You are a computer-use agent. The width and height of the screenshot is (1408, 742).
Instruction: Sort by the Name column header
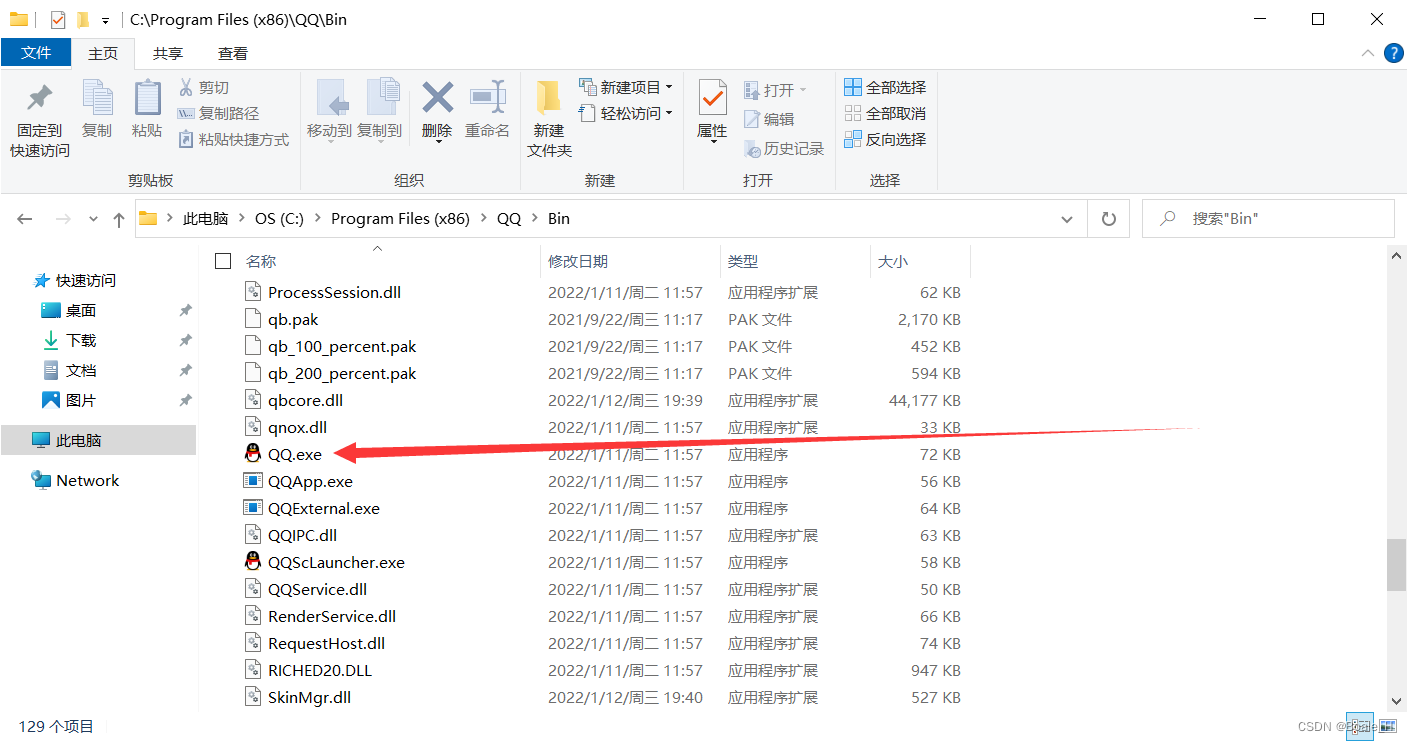tap(261, 261)
